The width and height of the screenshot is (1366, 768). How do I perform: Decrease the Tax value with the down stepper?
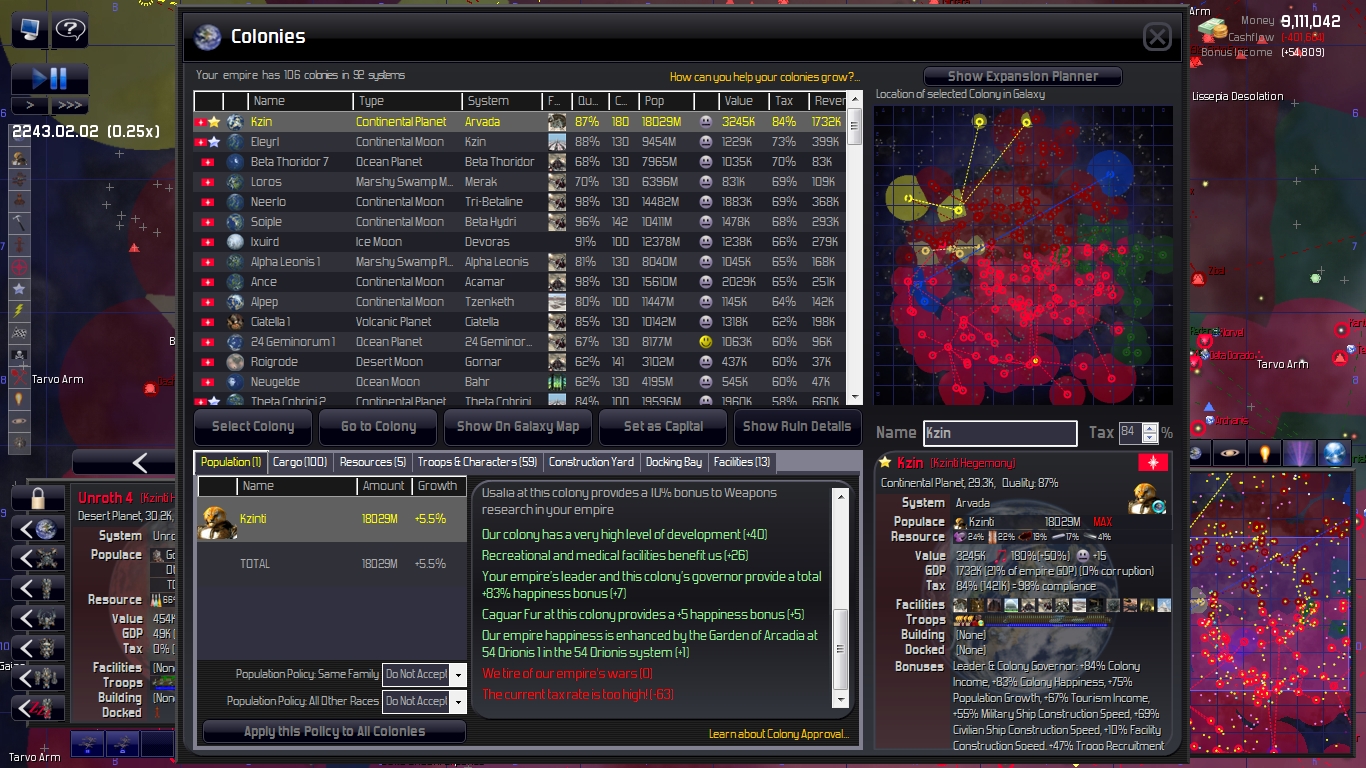[x=1150, y=438]
